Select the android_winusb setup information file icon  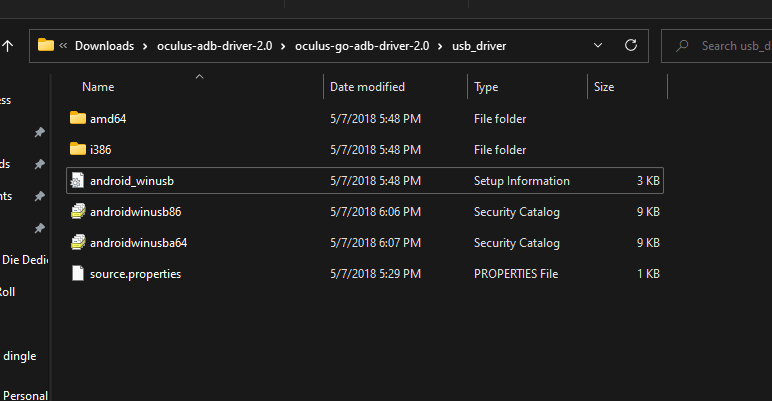click(x=78, y=181)
